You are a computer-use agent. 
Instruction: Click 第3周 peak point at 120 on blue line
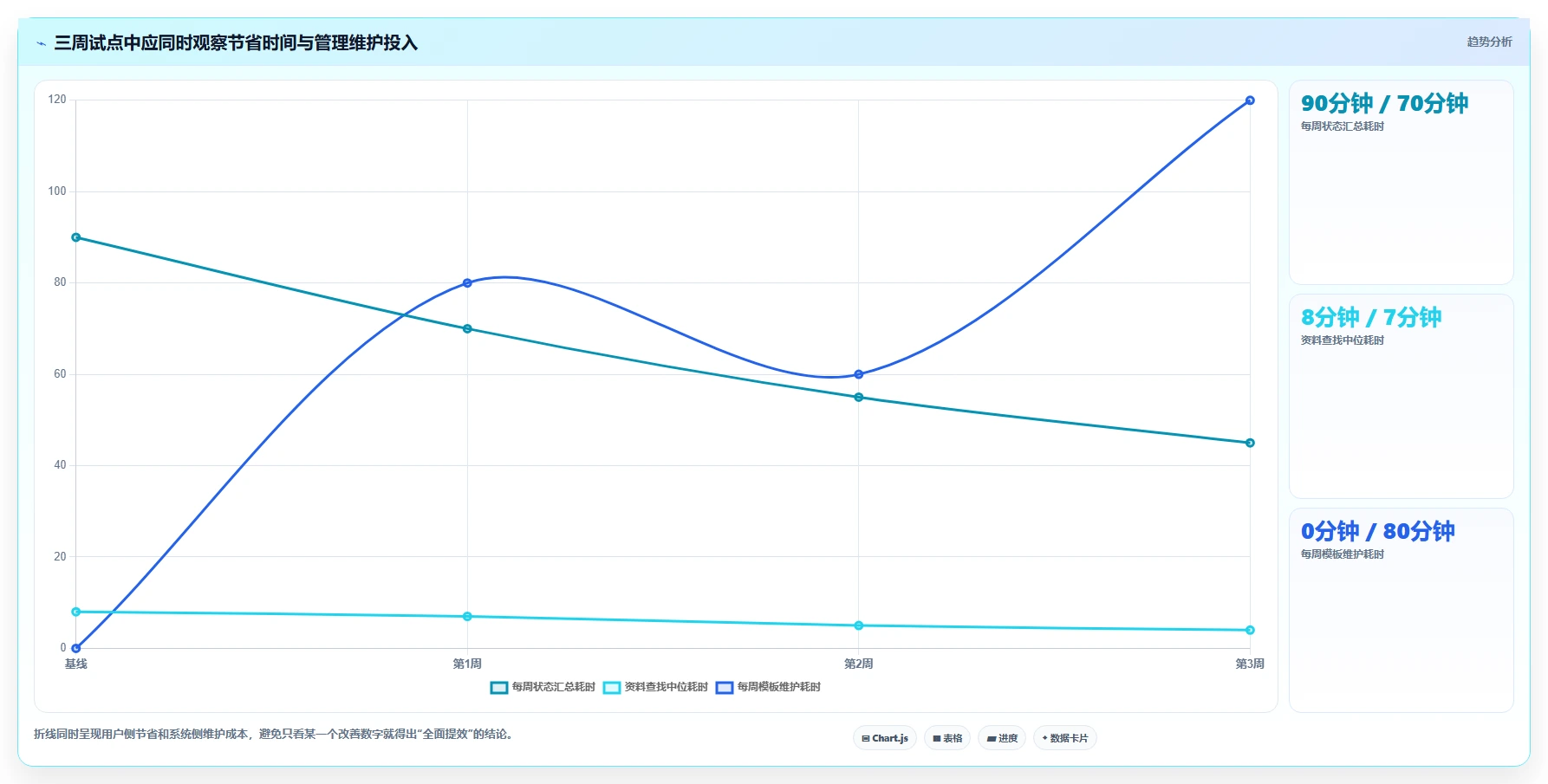pos(1250,100)
